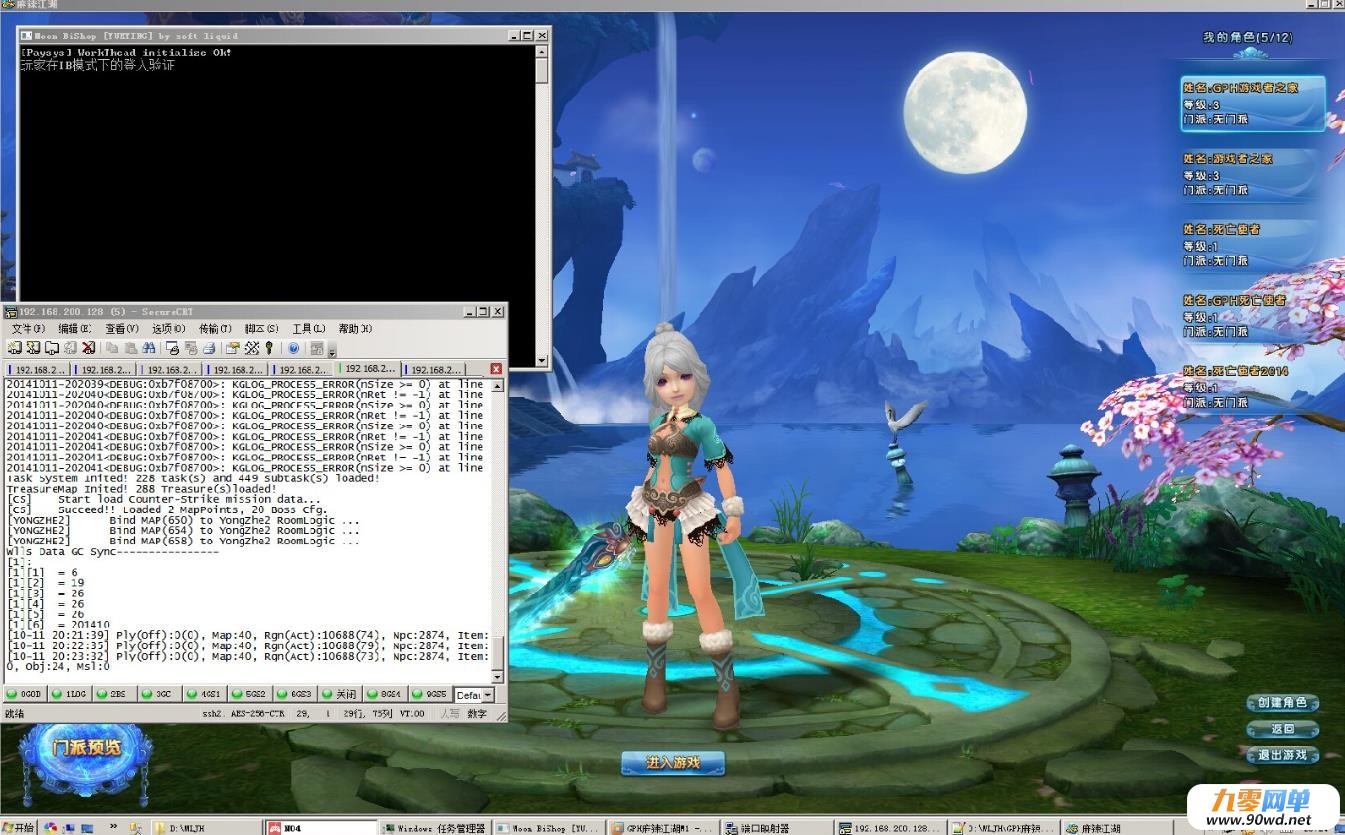Click the greyed Reconnect icon in SecureCRT toolbar
The image size is (1345, 835).
[x=70, y=348]
